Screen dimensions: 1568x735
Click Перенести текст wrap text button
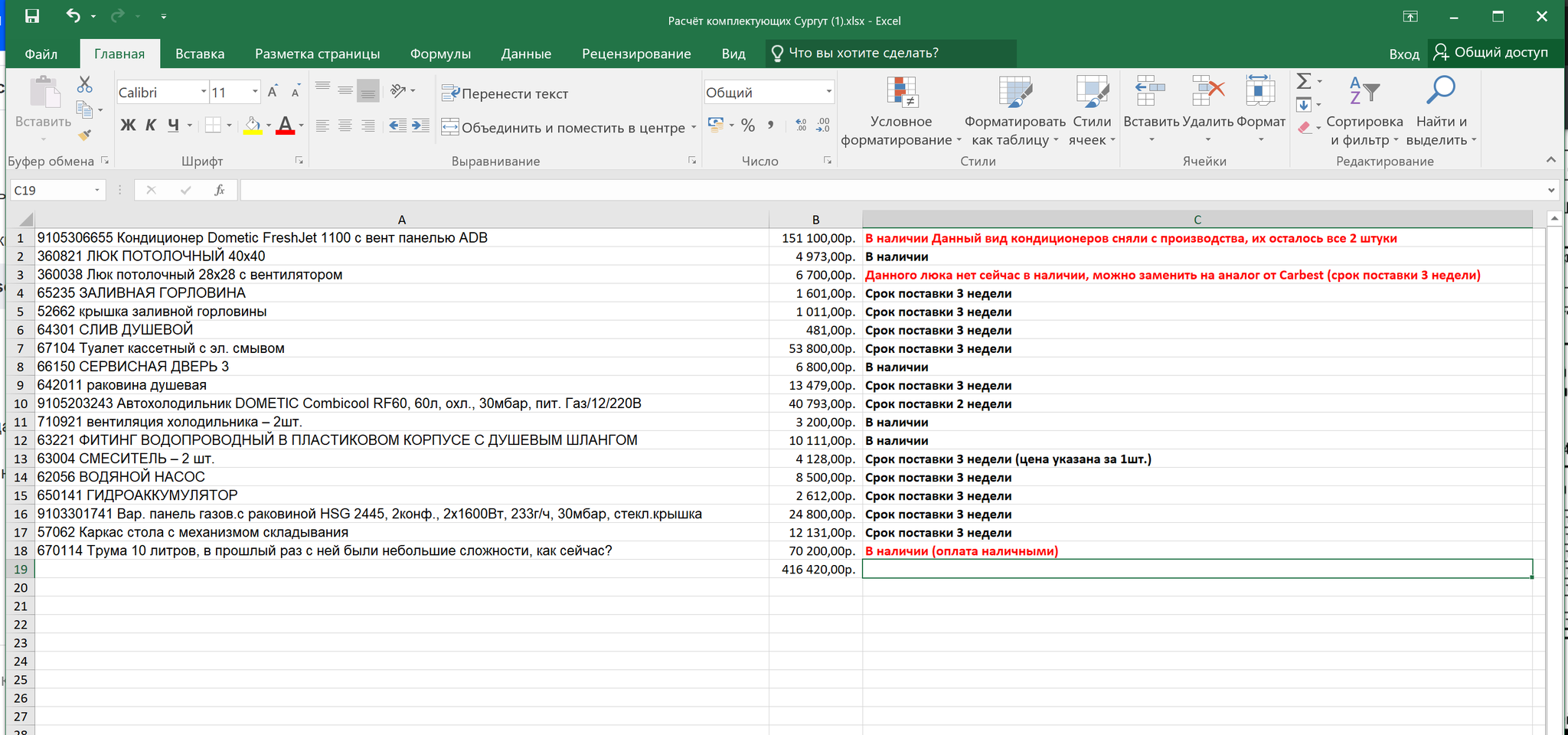click(505, 93)
